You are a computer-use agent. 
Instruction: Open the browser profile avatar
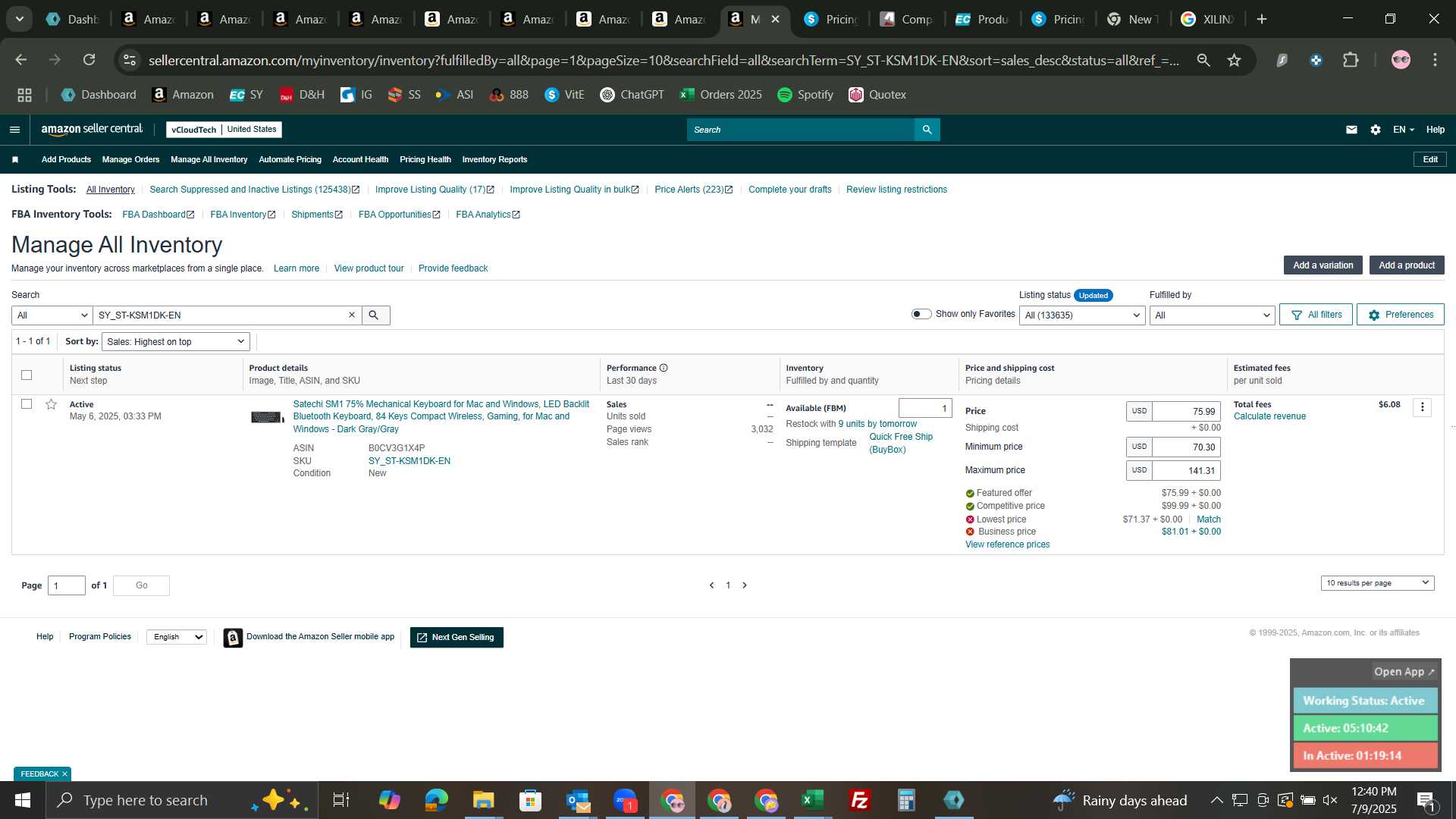1401,60
